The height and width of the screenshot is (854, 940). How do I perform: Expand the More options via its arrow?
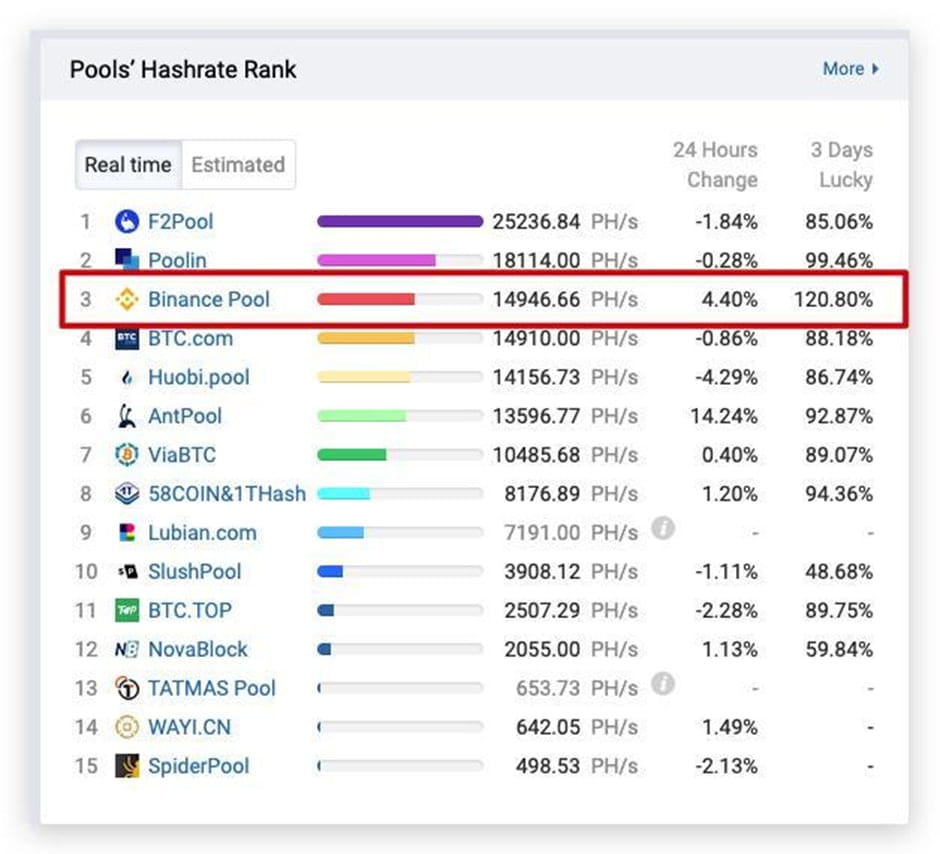(876, 69)
